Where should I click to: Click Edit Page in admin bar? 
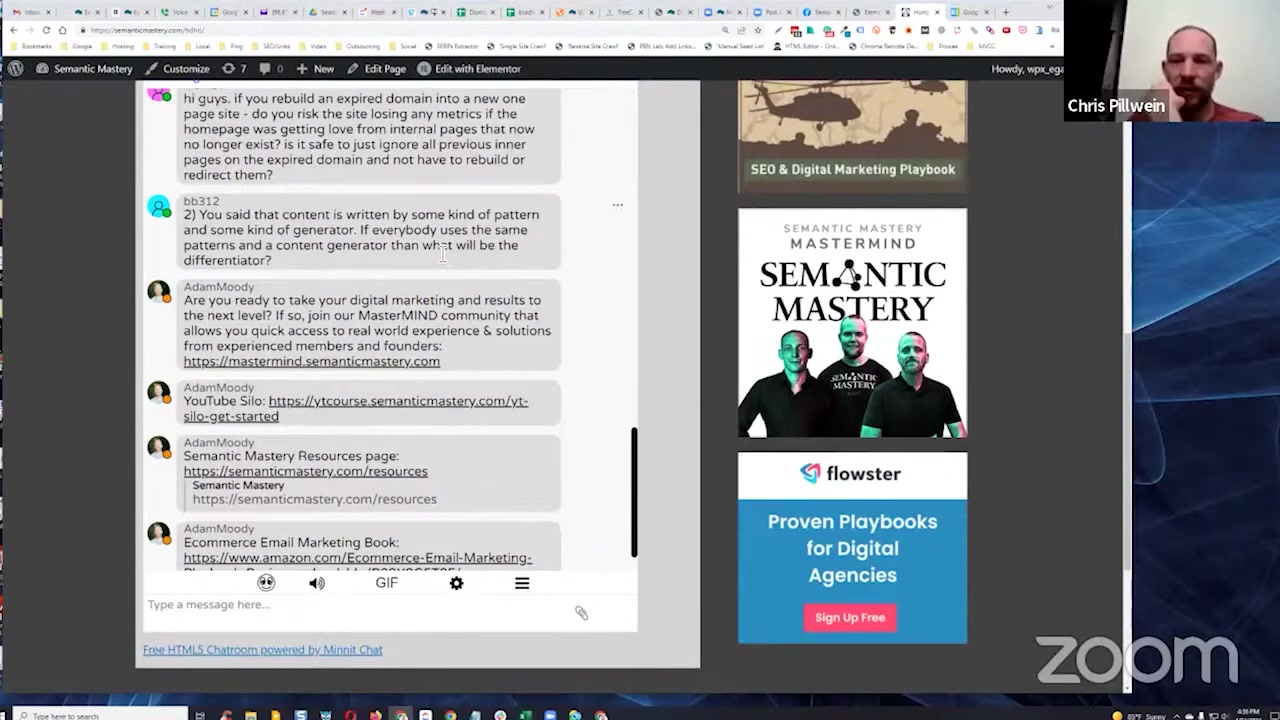[376, 69]
